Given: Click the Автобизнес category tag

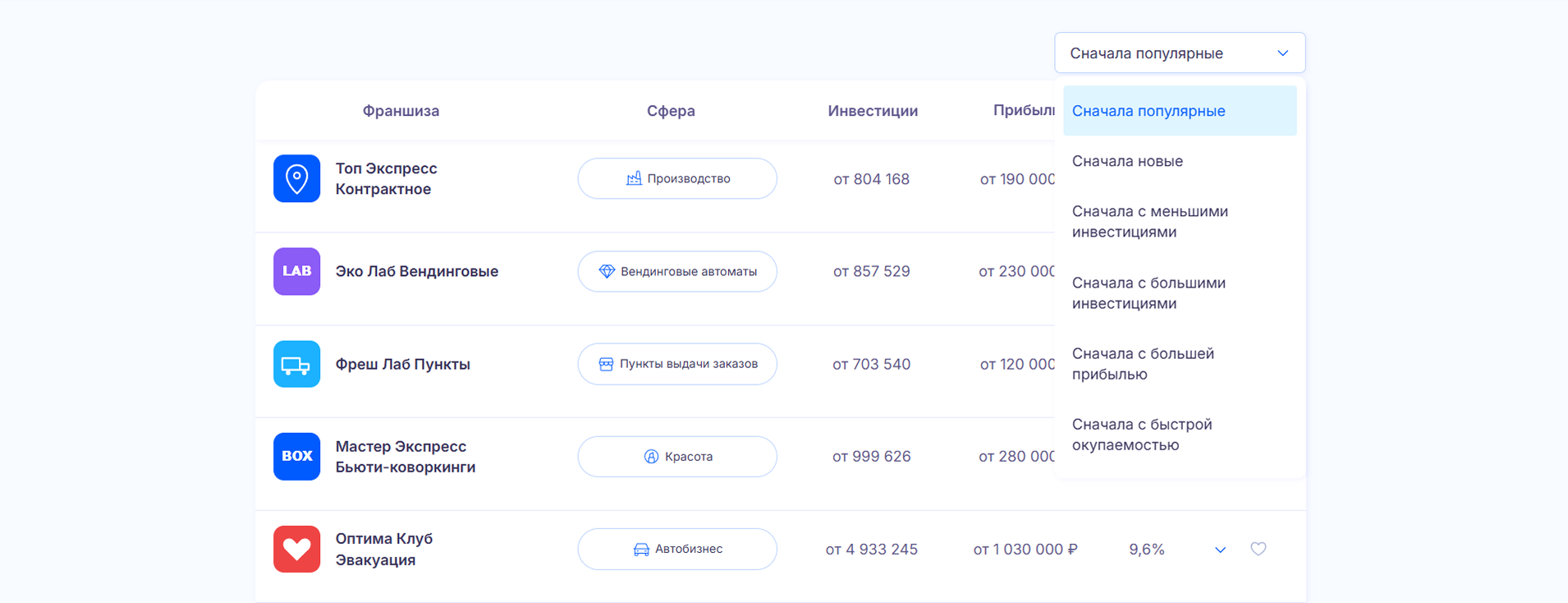Looking at the screenshot, I should 677,549.
